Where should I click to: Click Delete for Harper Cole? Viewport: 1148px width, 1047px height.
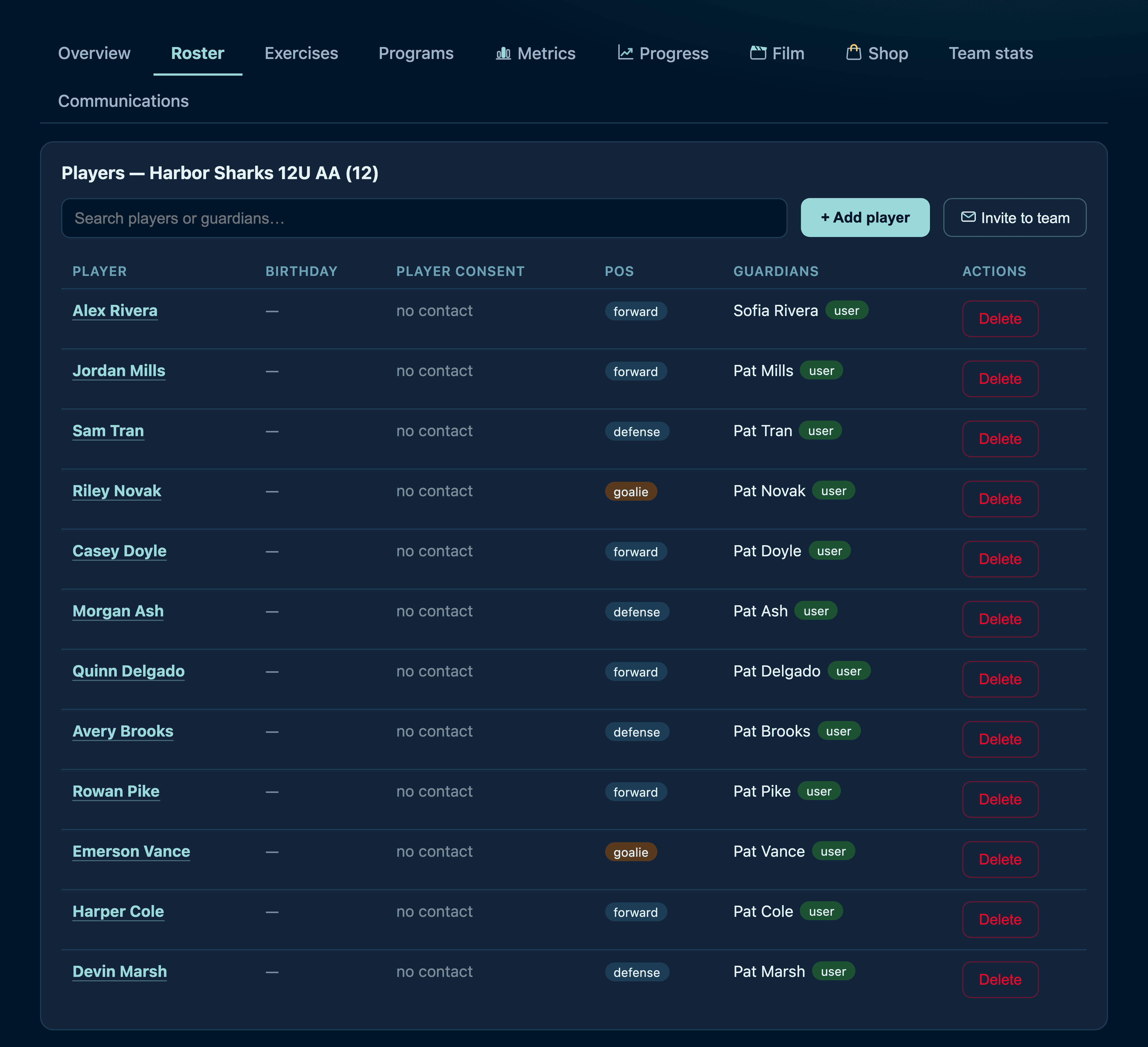pyautogui.click(x=1000, y=919)
